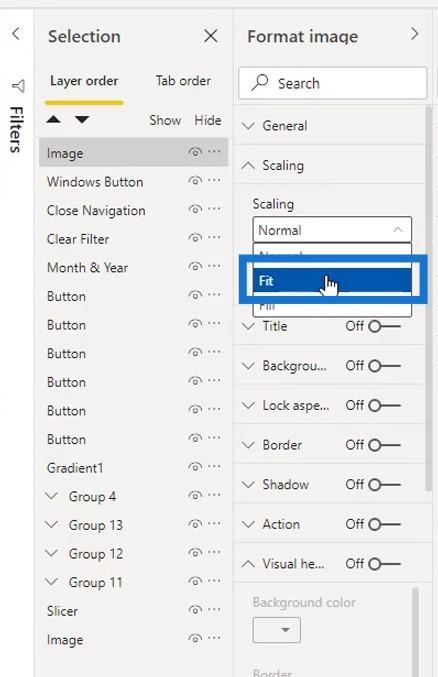This screenshot has height=677, width=438.
Task: Click the Filters pane funnel icon
Action: (18, 86)
